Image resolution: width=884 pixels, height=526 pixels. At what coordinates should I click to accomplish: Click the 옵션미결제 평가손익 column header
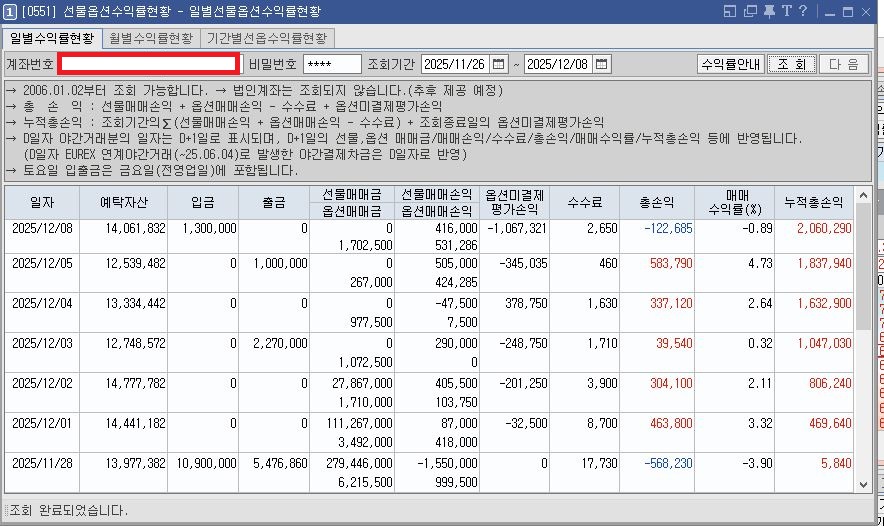[x=514, y=202]
